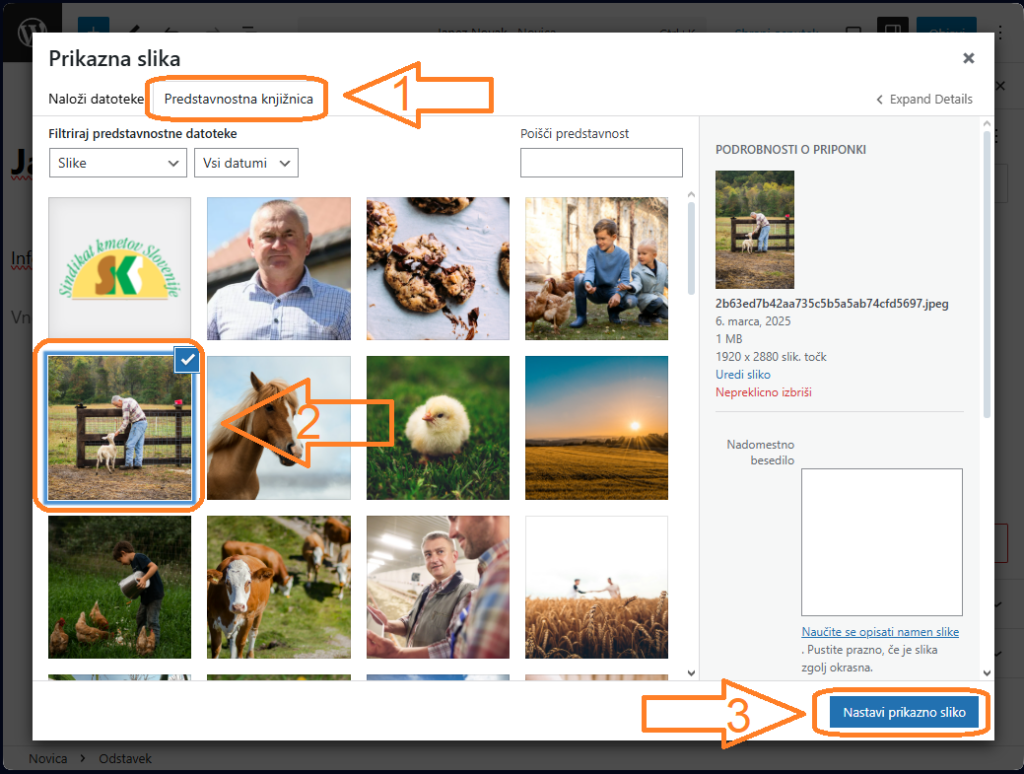1024x774 pixels.
Task: Select the yellow chick thumbnail
Action: (437, 427)
